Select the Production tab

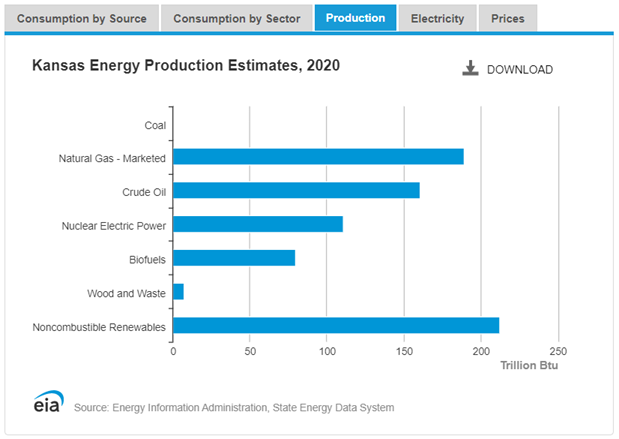(355, 18)
